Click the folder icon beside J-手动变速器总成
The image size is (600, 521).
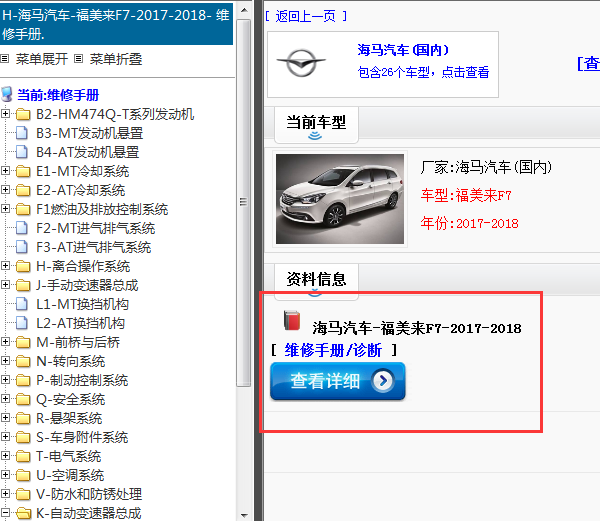coord(23,285)
